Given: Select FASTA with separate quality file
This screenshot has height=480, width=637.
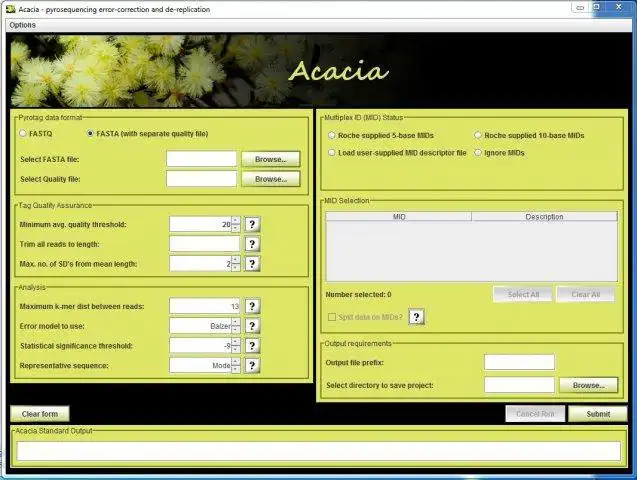Looking at the screenshot, I should coord(90,133).
